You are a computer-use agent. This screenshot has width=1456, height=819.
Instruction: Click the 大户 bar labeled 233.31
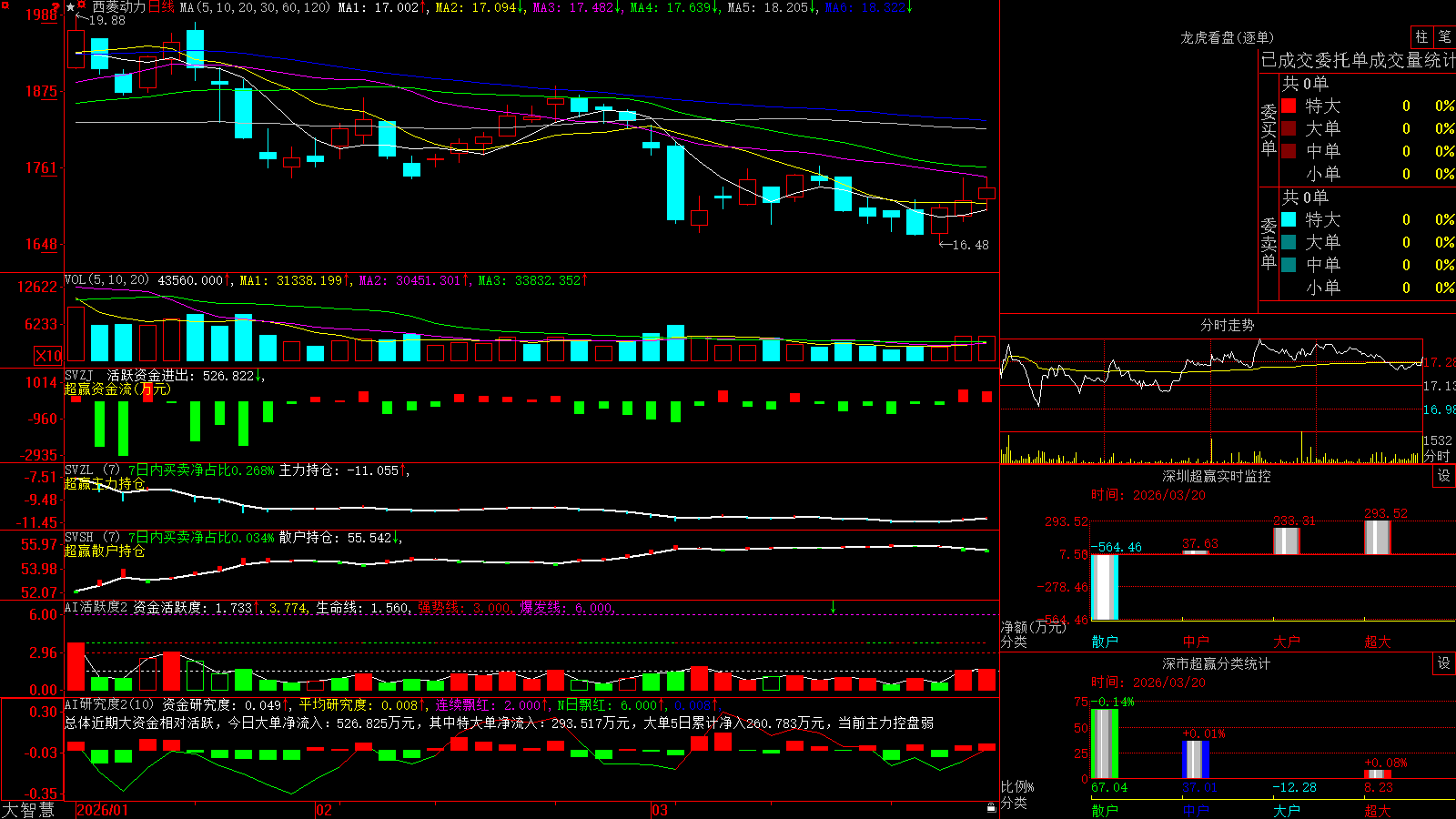coord(1286,541)
